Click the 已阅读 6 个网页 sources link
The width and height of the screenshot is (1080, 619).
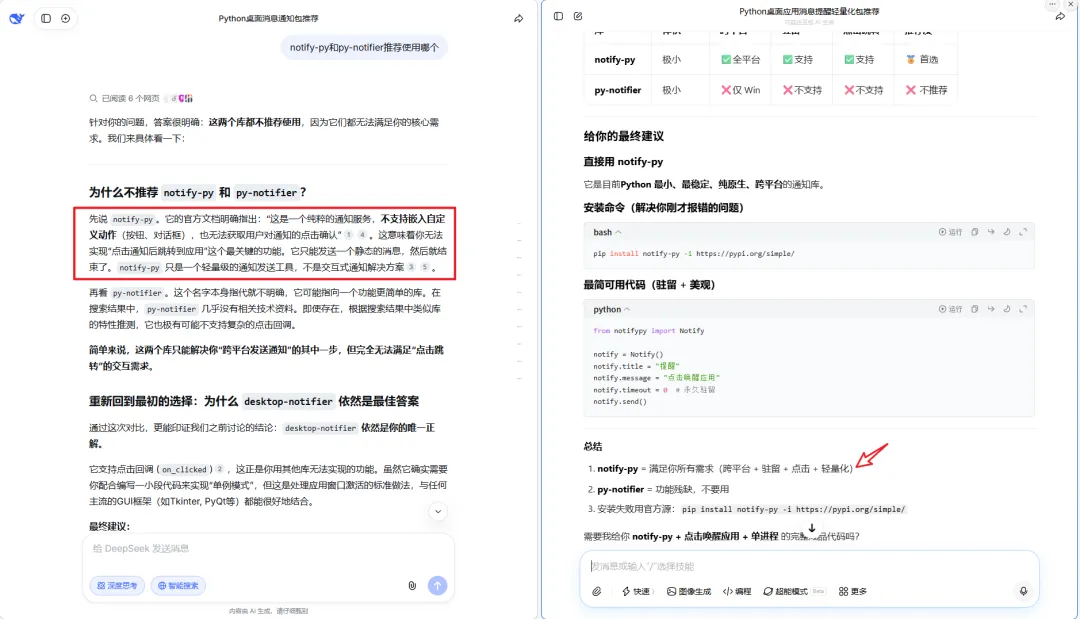click(125, 98)
